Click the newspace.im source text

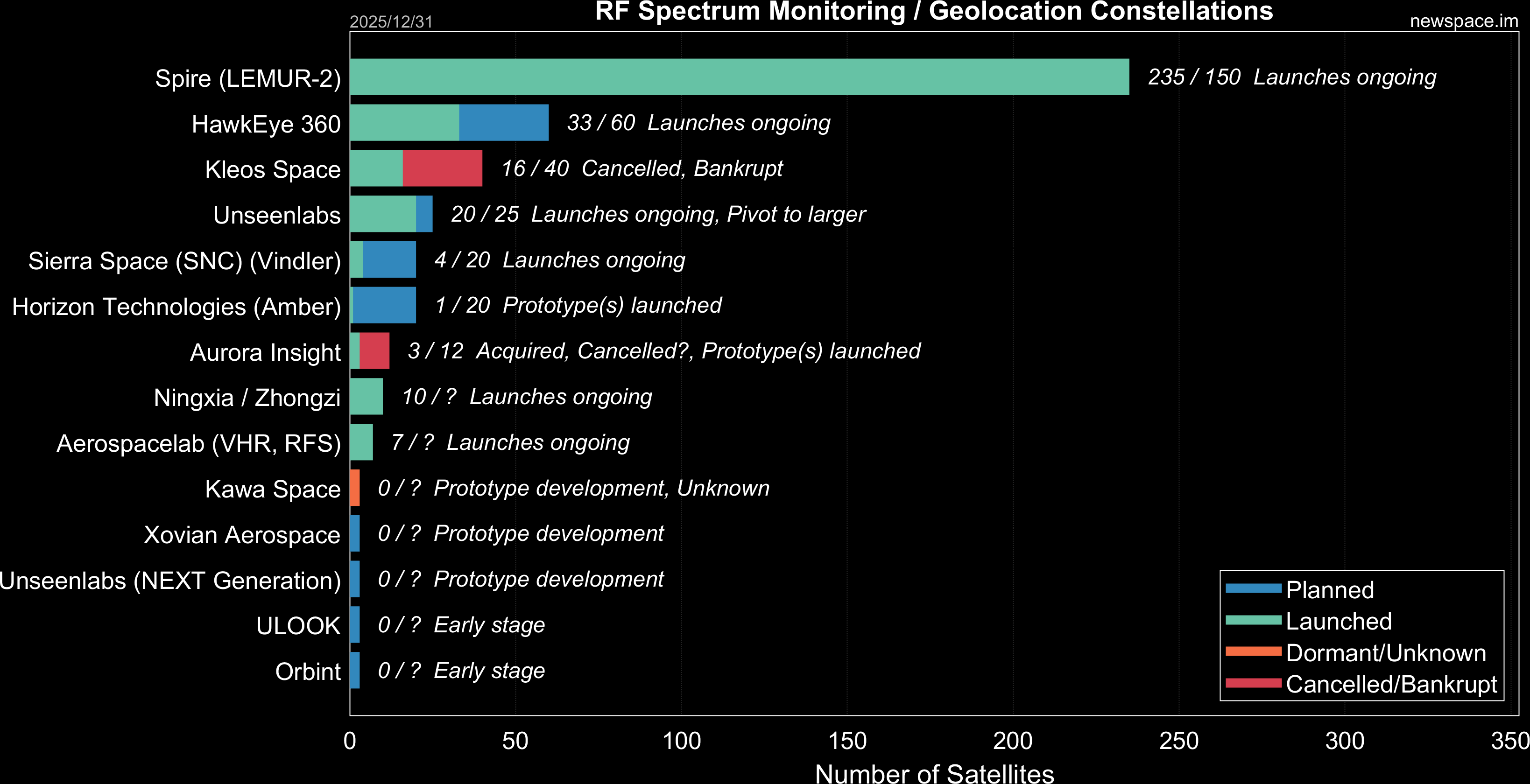point(1464,21)
